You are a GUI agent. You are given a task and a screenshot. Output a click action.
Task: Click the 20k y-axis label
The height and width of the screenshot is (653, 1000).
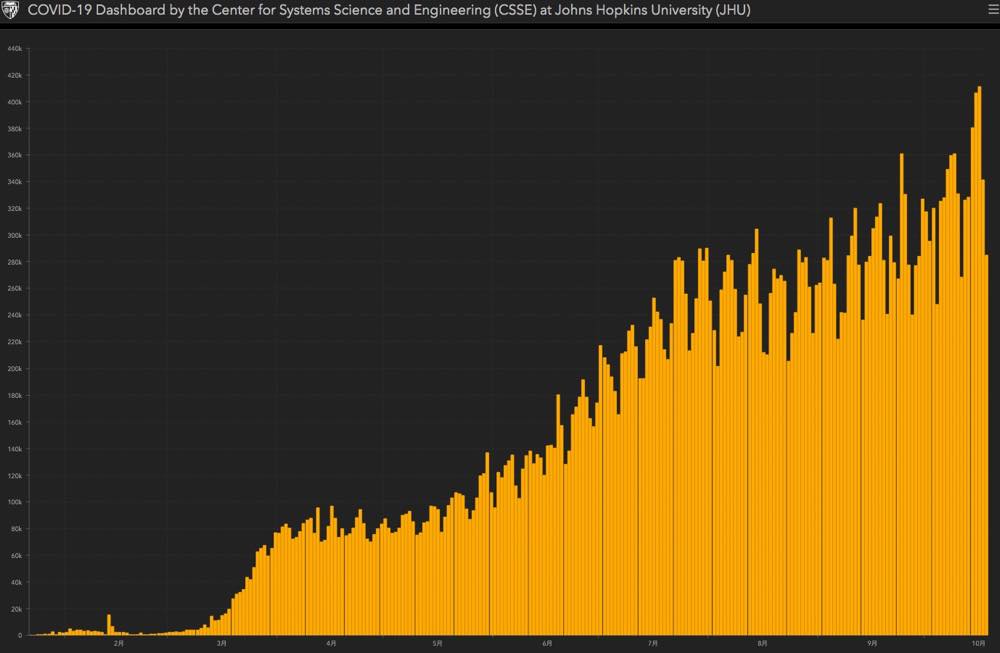coord(16,609)
